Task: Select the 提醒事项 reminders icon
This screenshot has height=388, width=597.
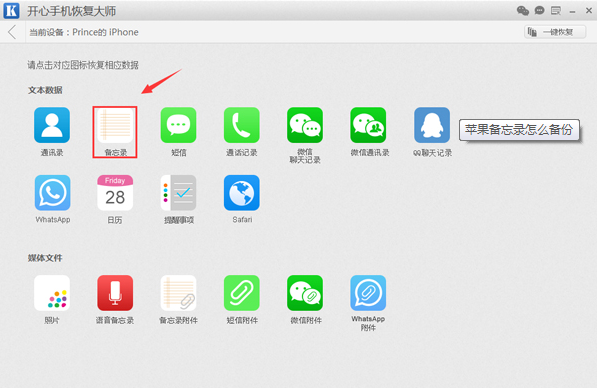Action: pos(178,193)
